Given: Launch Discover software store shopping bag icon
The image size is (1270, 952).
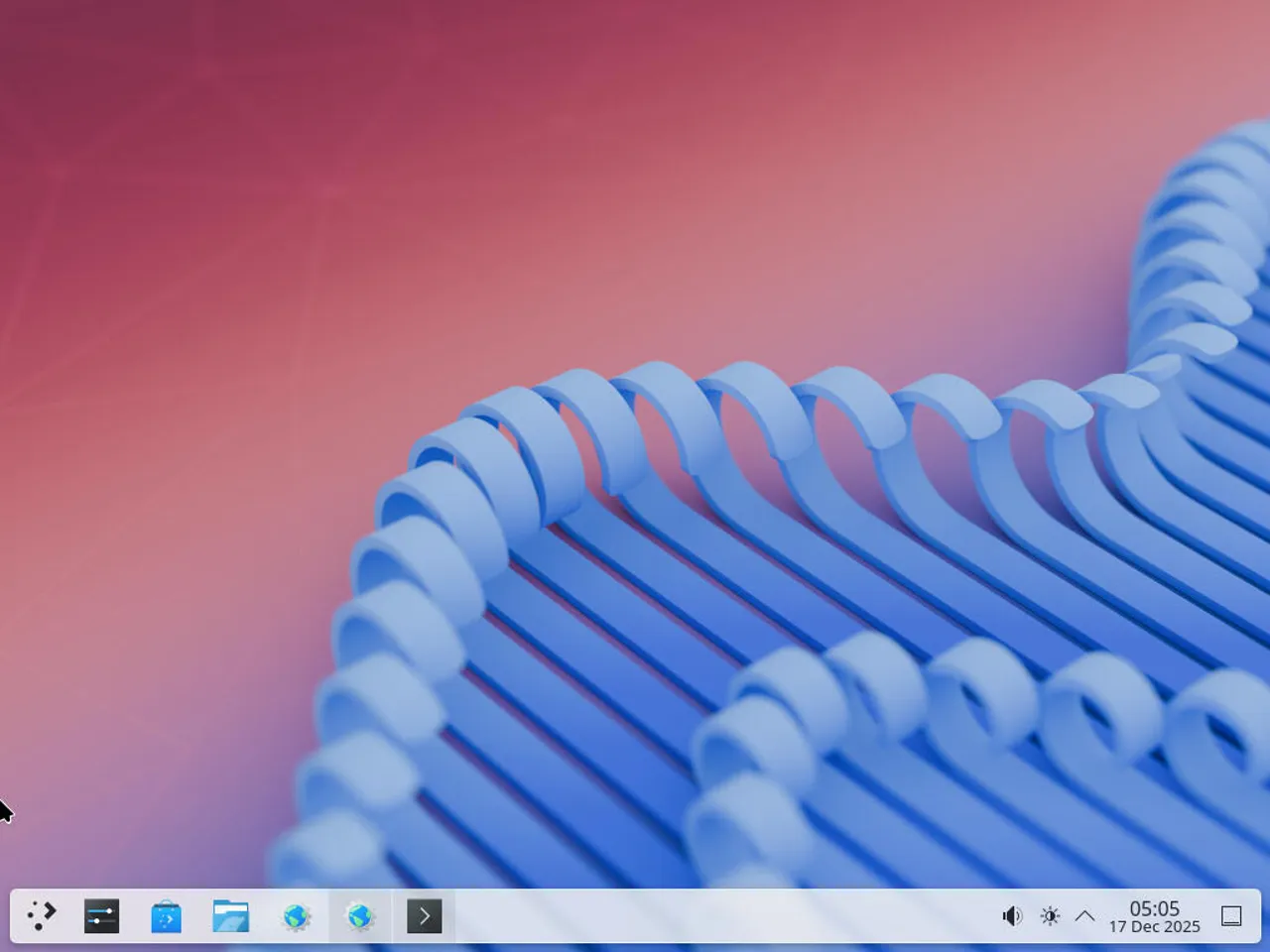Looking at the screenshot, I should [166, 915].
